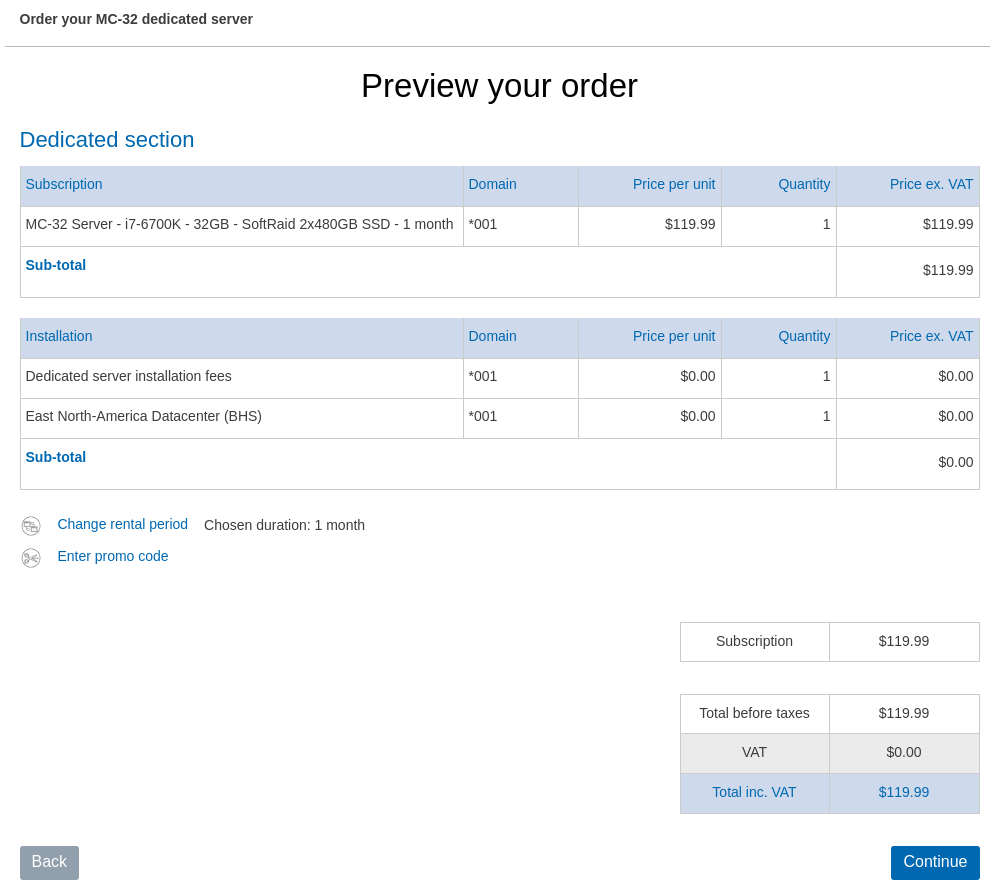Click the Chosen duration: 1 month text

(x=284, y=525)
